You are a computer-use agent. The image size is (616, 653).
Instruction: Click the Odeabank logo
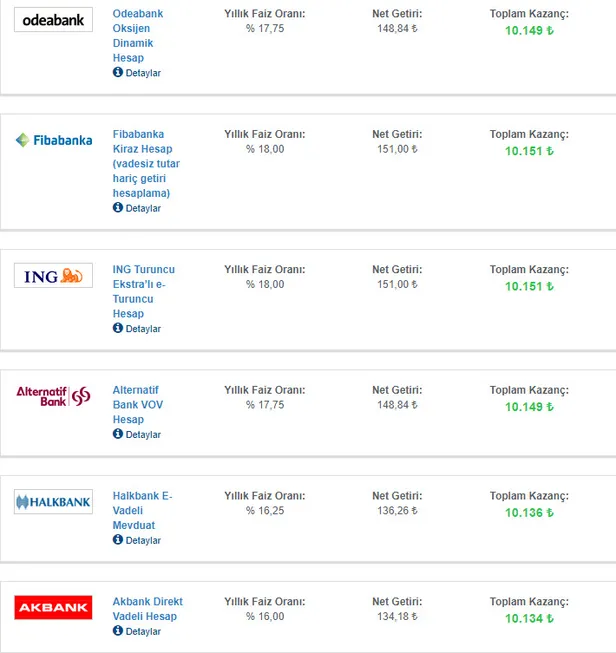coord(53,19)
